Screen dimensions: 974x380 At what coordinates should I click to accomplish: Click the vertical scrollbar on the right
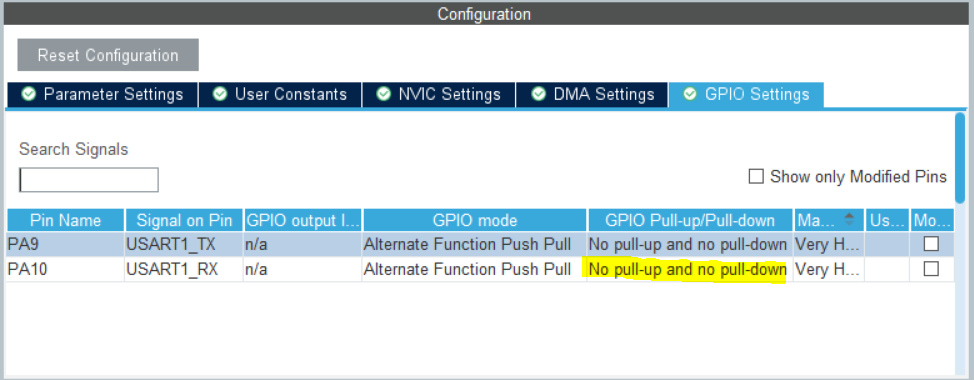[960, 157]
